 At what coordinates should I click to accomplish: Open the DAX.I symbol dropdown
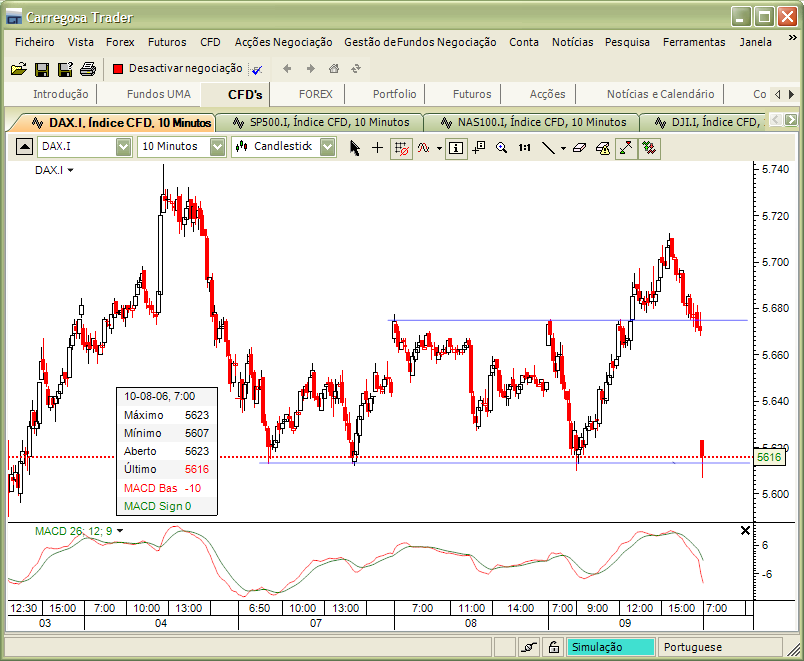123,147
